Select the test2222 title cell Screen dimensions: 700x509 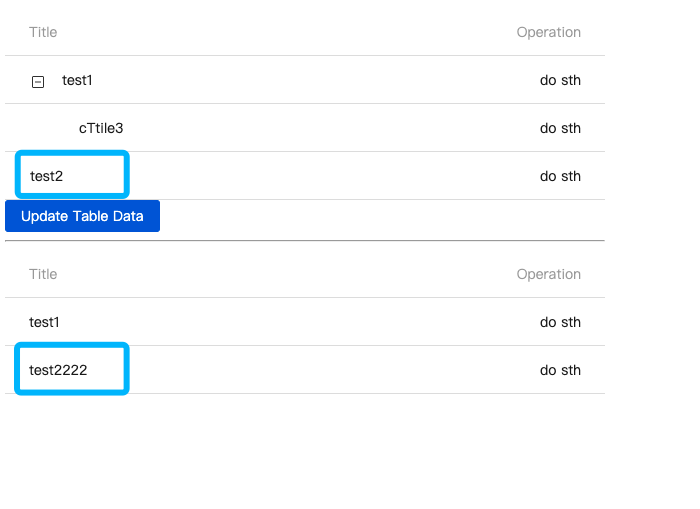59,370
